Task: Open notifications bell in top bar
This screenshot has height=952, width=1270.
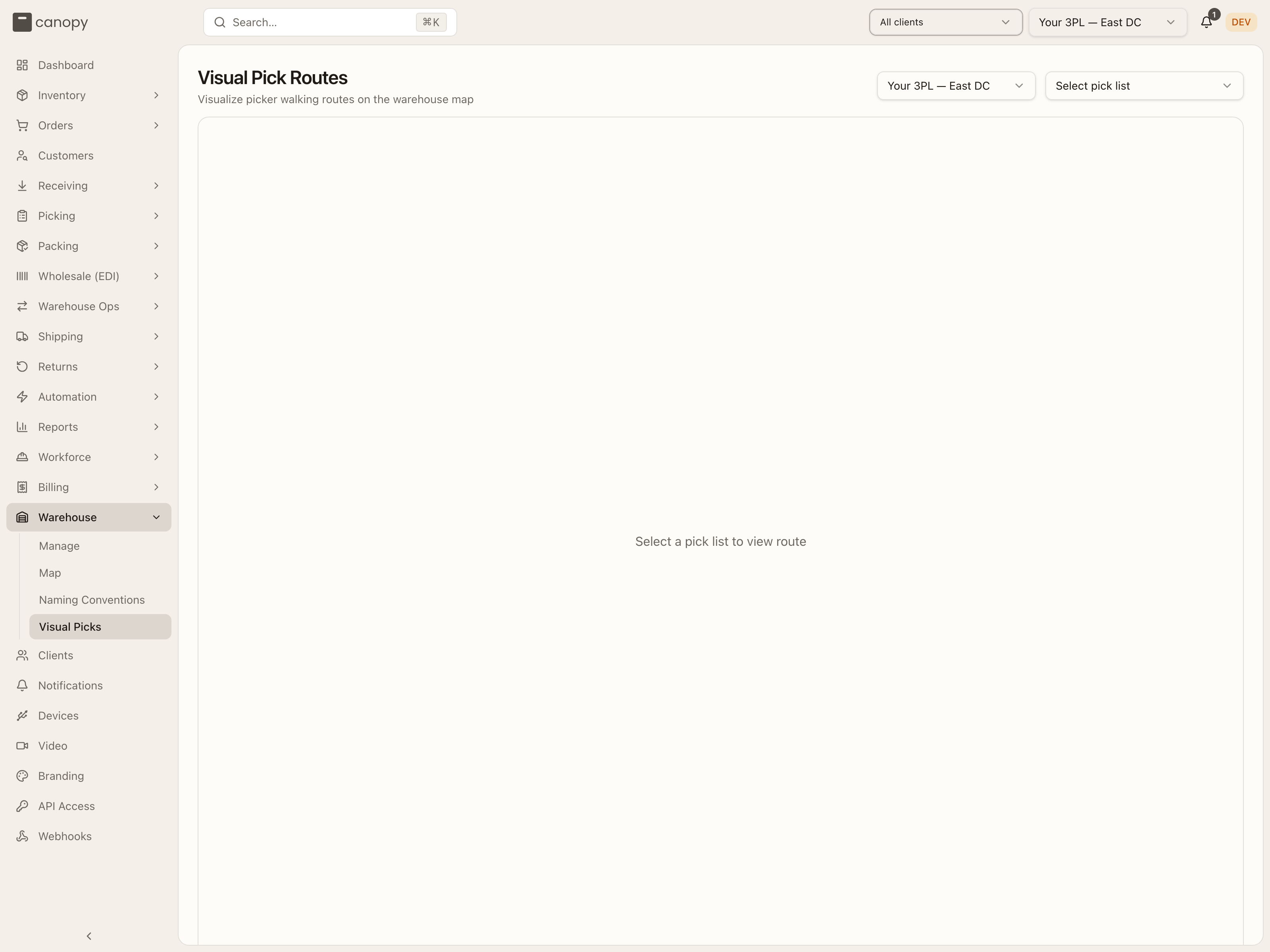Action: tap(1206, 22)
